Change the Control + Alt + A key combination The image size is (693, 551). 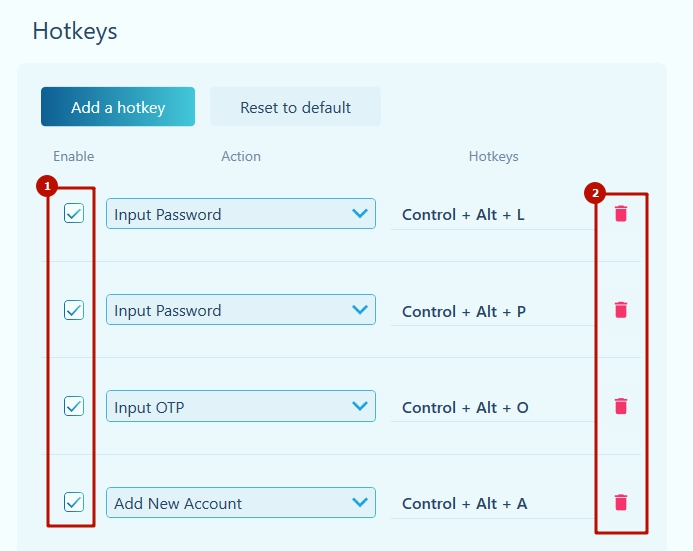tap(492, 503)
